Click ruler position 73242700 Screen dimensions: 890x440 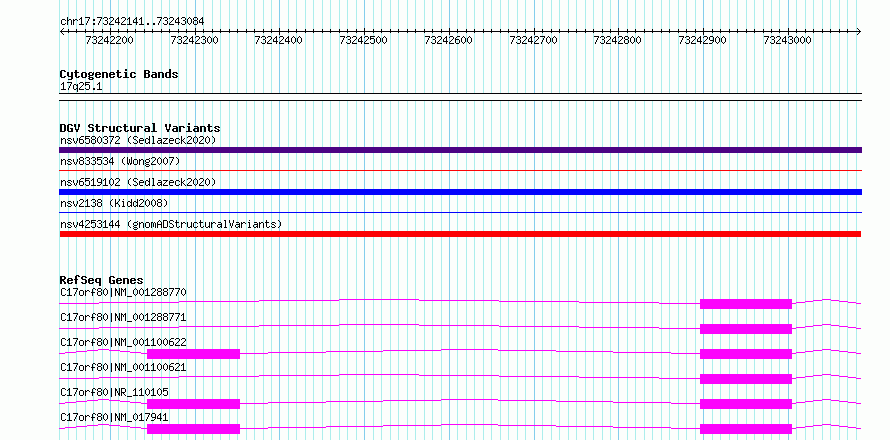point(534,40)
